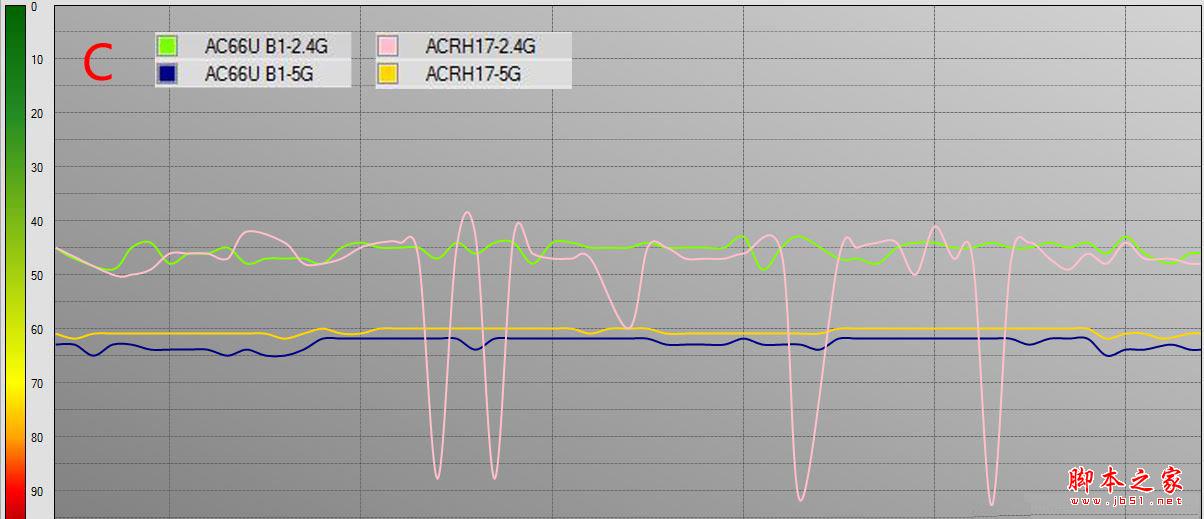Click the 40 value on vertical axis
The width and height of the screenshot is (1204, 519).
click(x=37, y=221)
